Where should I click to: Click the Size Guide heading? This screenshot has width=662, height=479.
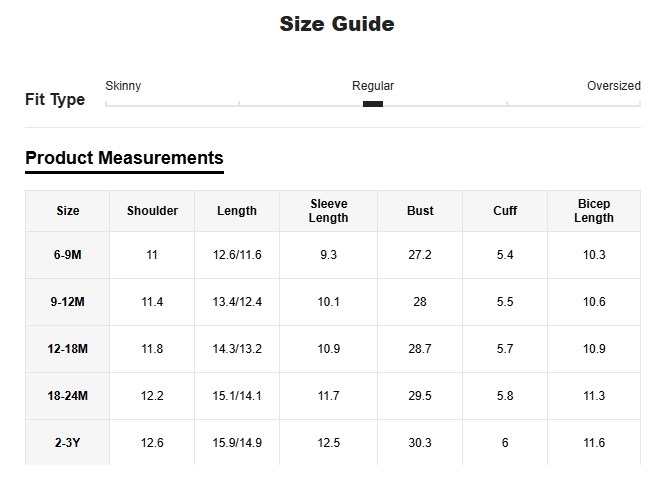point(336,24)
